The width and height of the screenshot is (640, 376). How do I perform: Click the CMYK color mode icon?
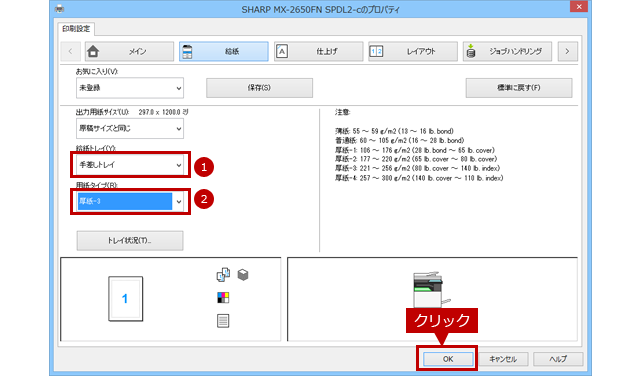pyautogui.click(x=223, y=298)
